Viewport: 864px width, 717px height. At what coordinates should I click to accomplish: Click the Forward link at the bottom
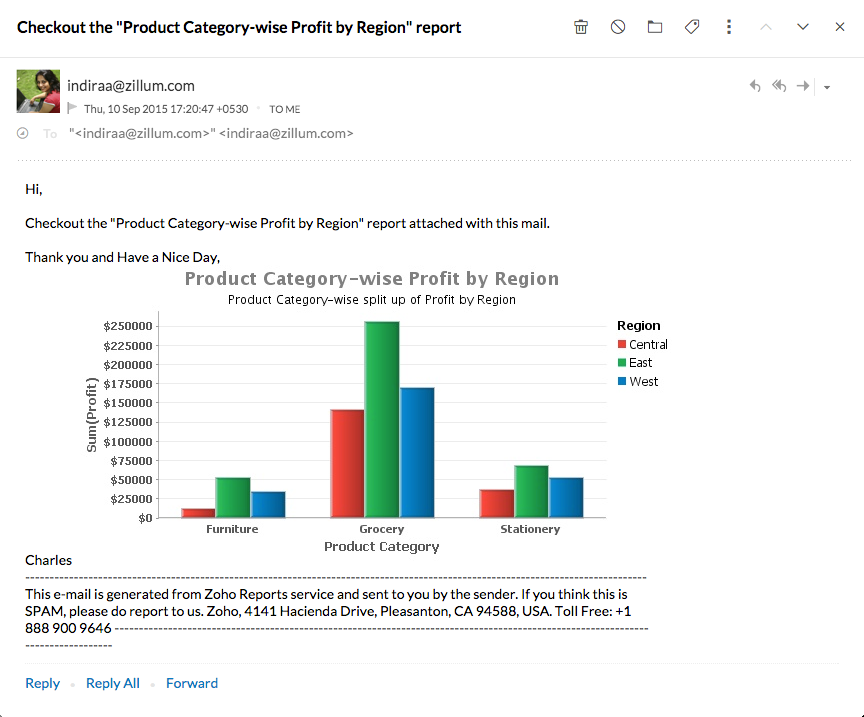(x=192, y=683)
